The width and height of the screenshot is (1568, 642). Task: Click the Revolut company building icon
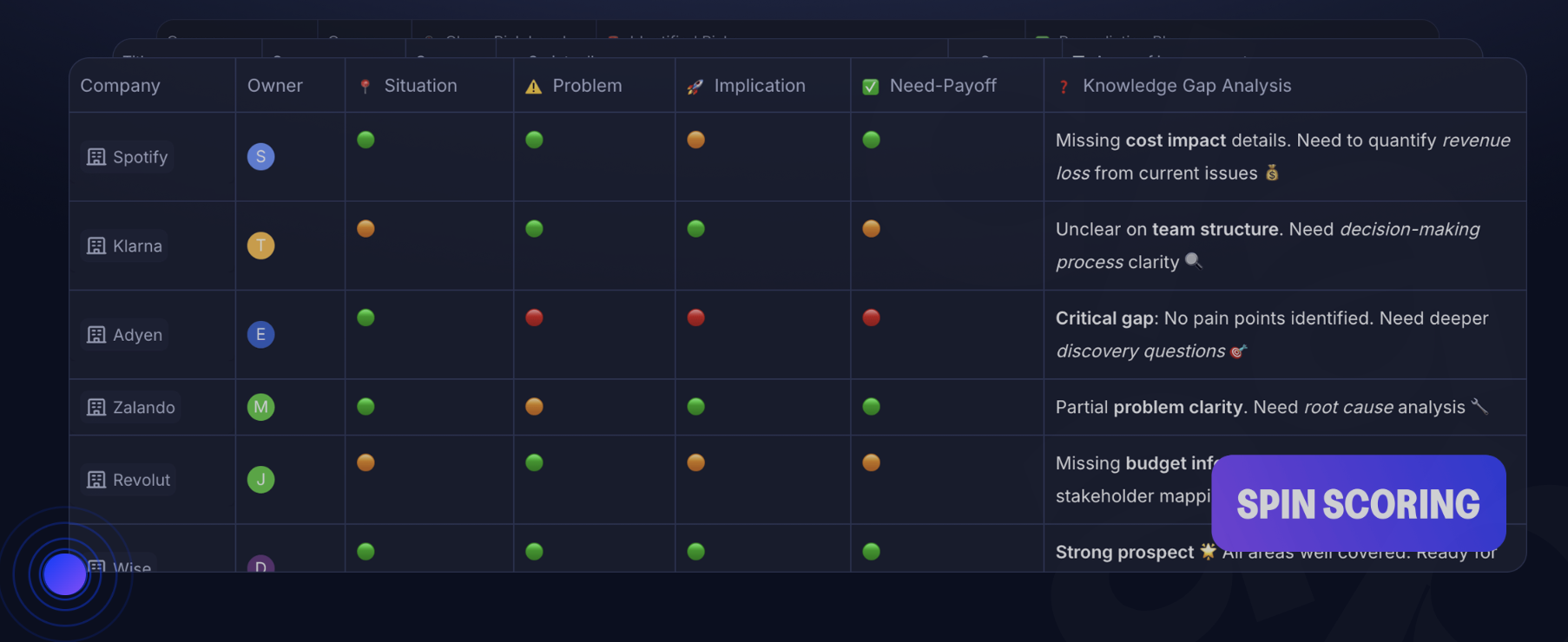[96, 480]
